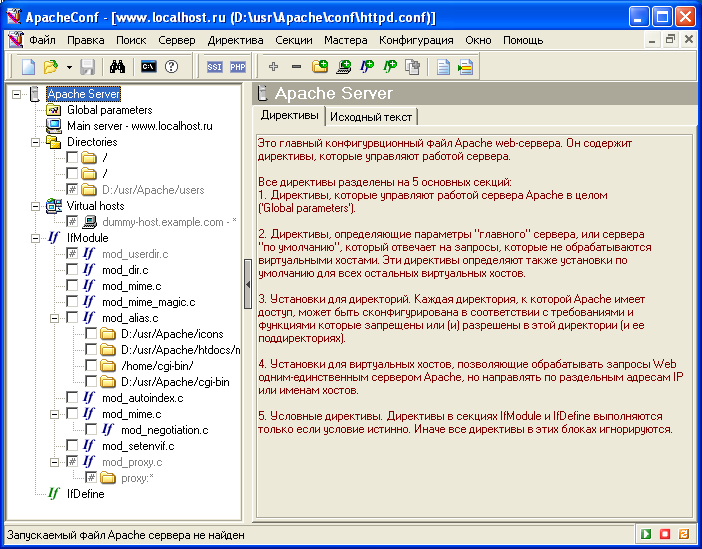702x549 pixels.
Task: Click the ApacheConf icon in the menu bar
Action: (16, 40)
